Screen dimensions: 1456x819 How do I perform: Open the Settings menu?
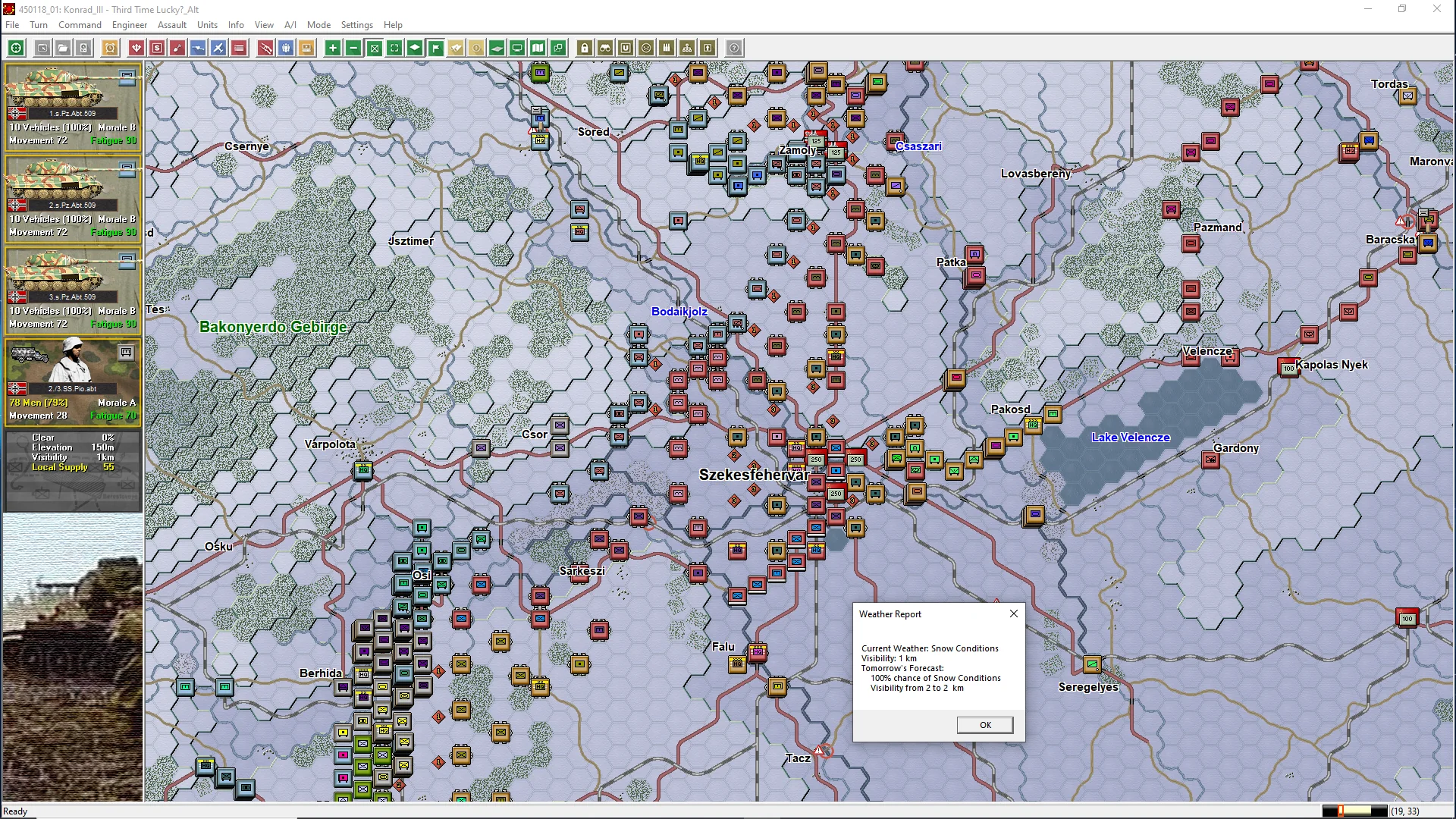tap(356, 25)
